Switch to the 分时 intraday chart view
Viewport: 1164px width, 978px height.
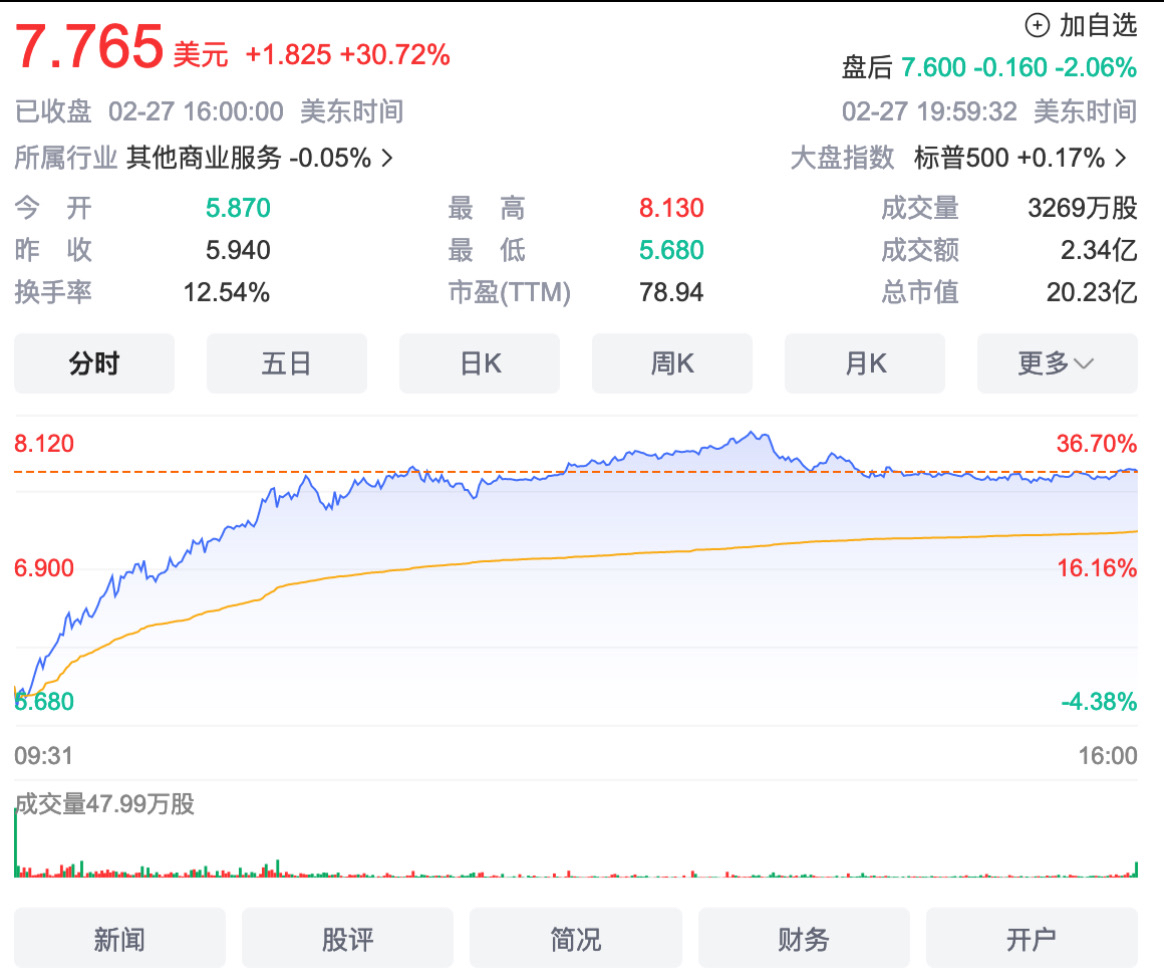pyautogui.click(x=94, y=363)
